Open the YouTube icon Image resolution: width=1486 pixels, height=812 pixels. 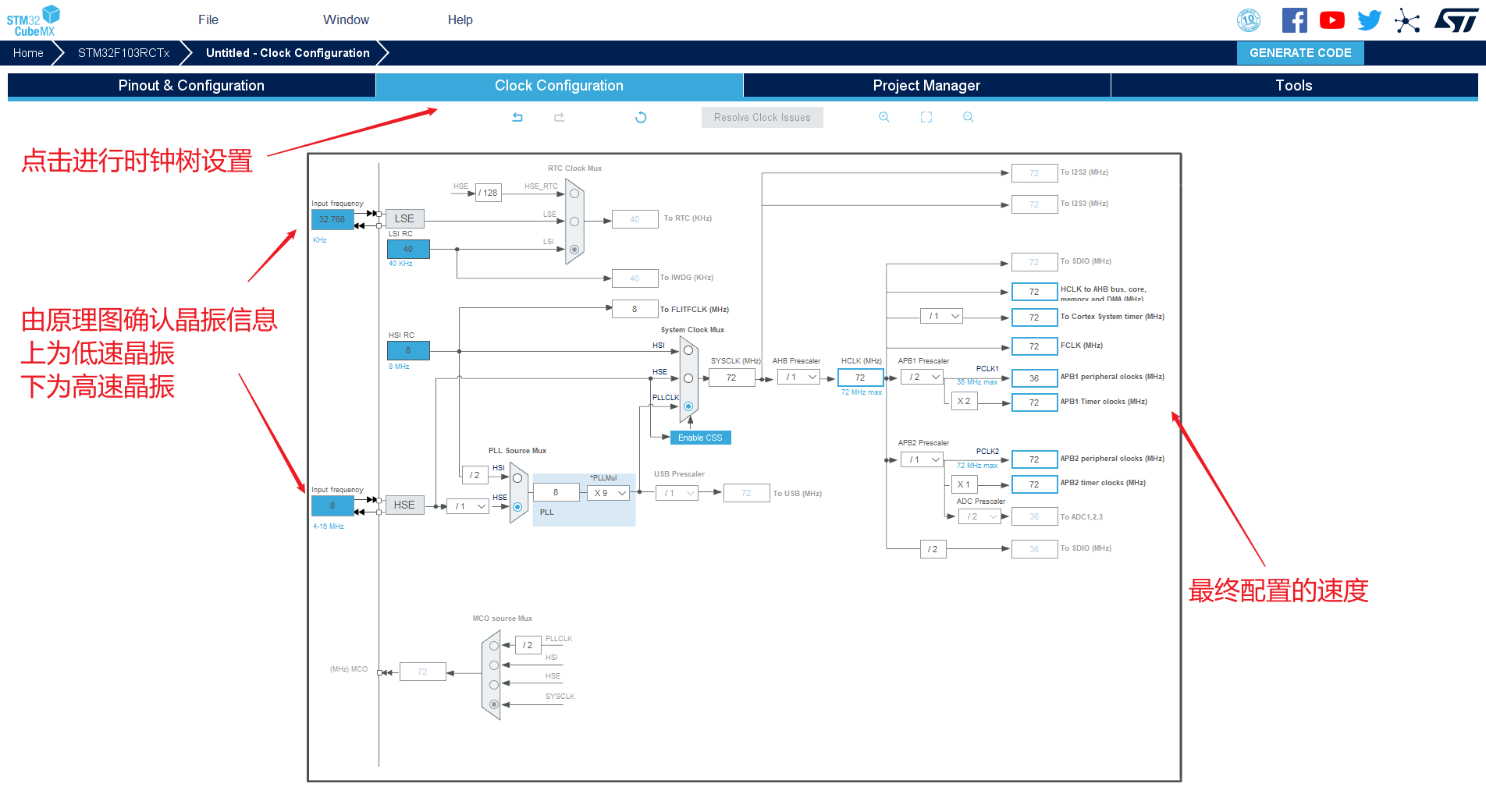(1332, 20)
